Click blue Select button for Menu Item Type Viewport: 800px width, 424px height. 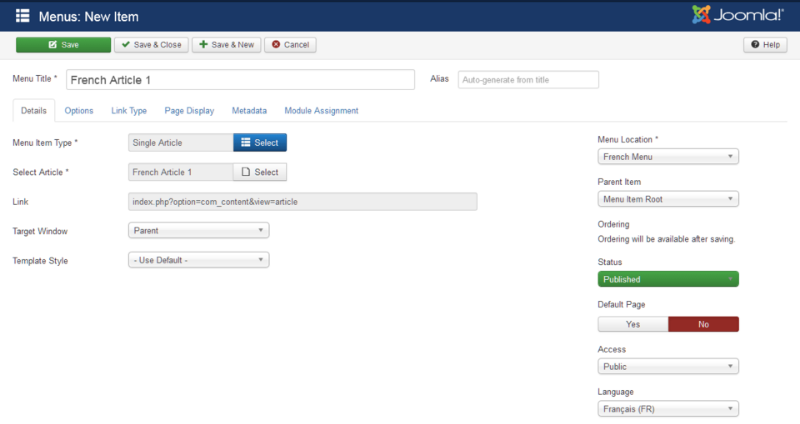click(260, 143)
